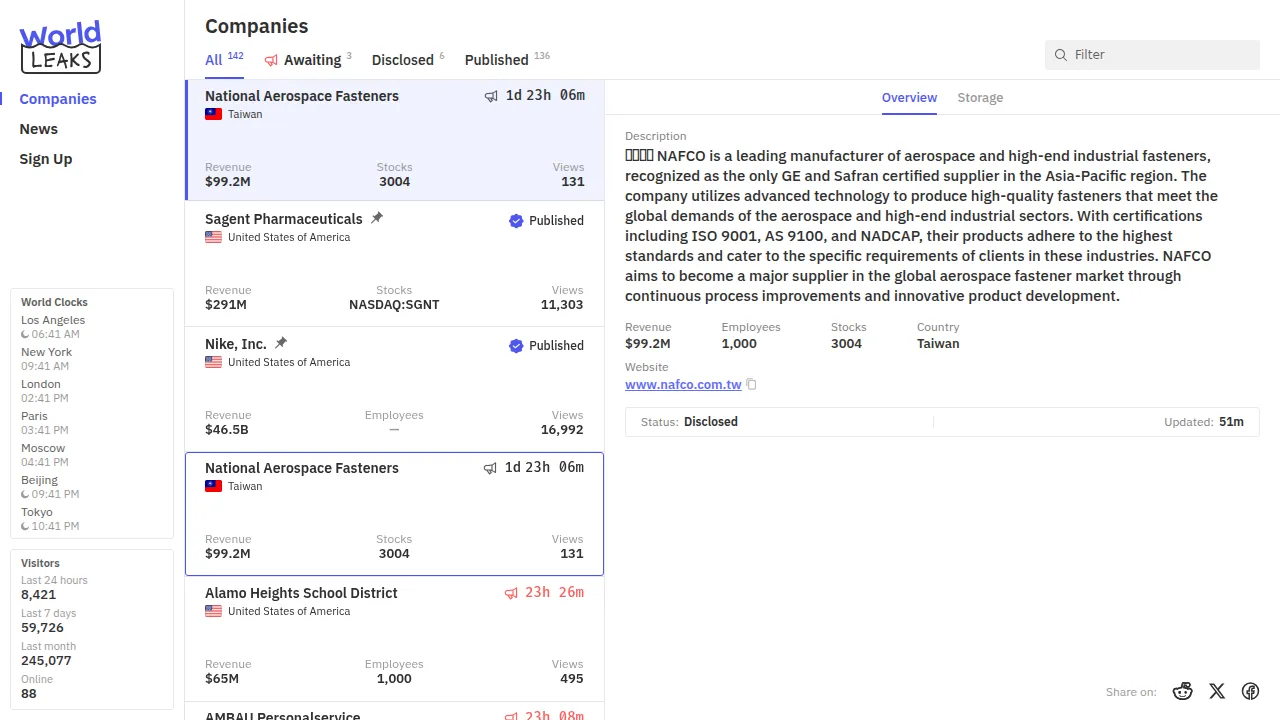
Task: Click the pin icon next to Nike, Inc.
Action: pos(281,343)
